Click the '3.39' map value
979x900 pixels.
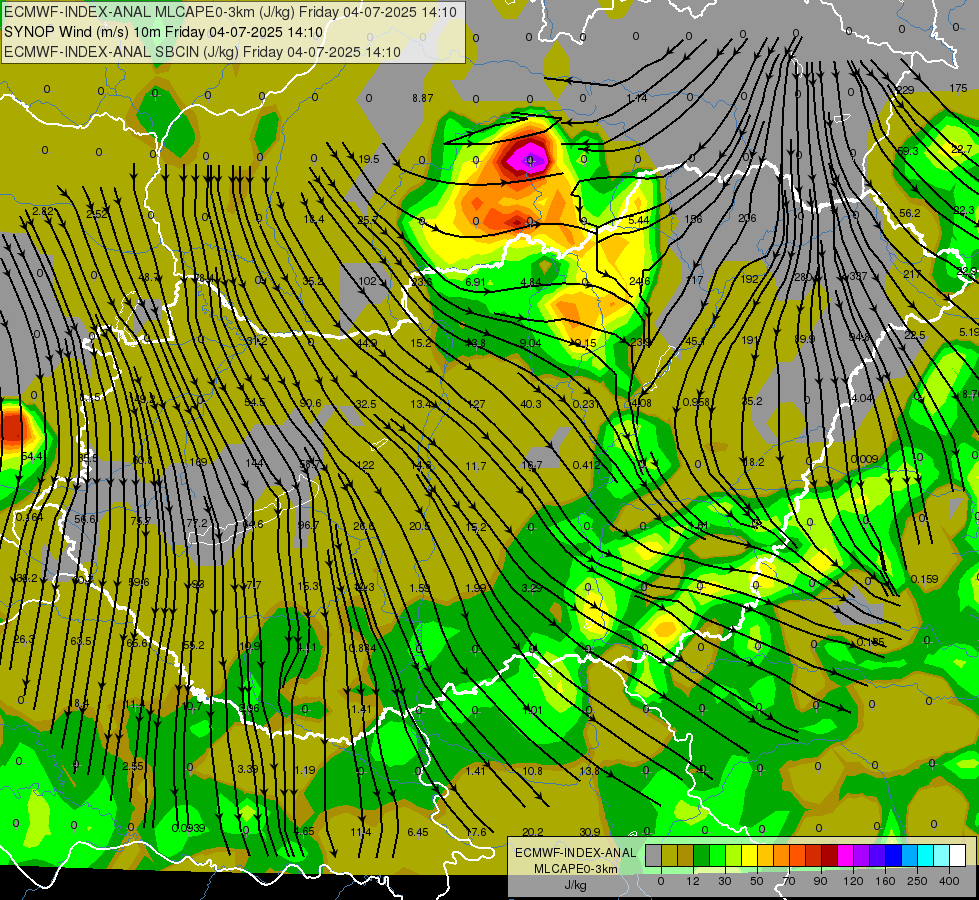(248, 769)
